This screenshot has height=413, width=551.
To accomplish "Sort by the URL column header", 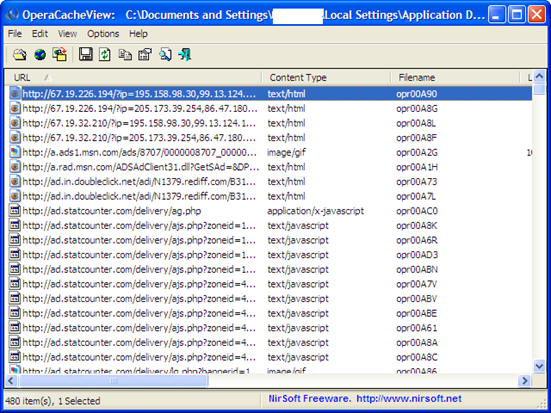I will 133,77.
